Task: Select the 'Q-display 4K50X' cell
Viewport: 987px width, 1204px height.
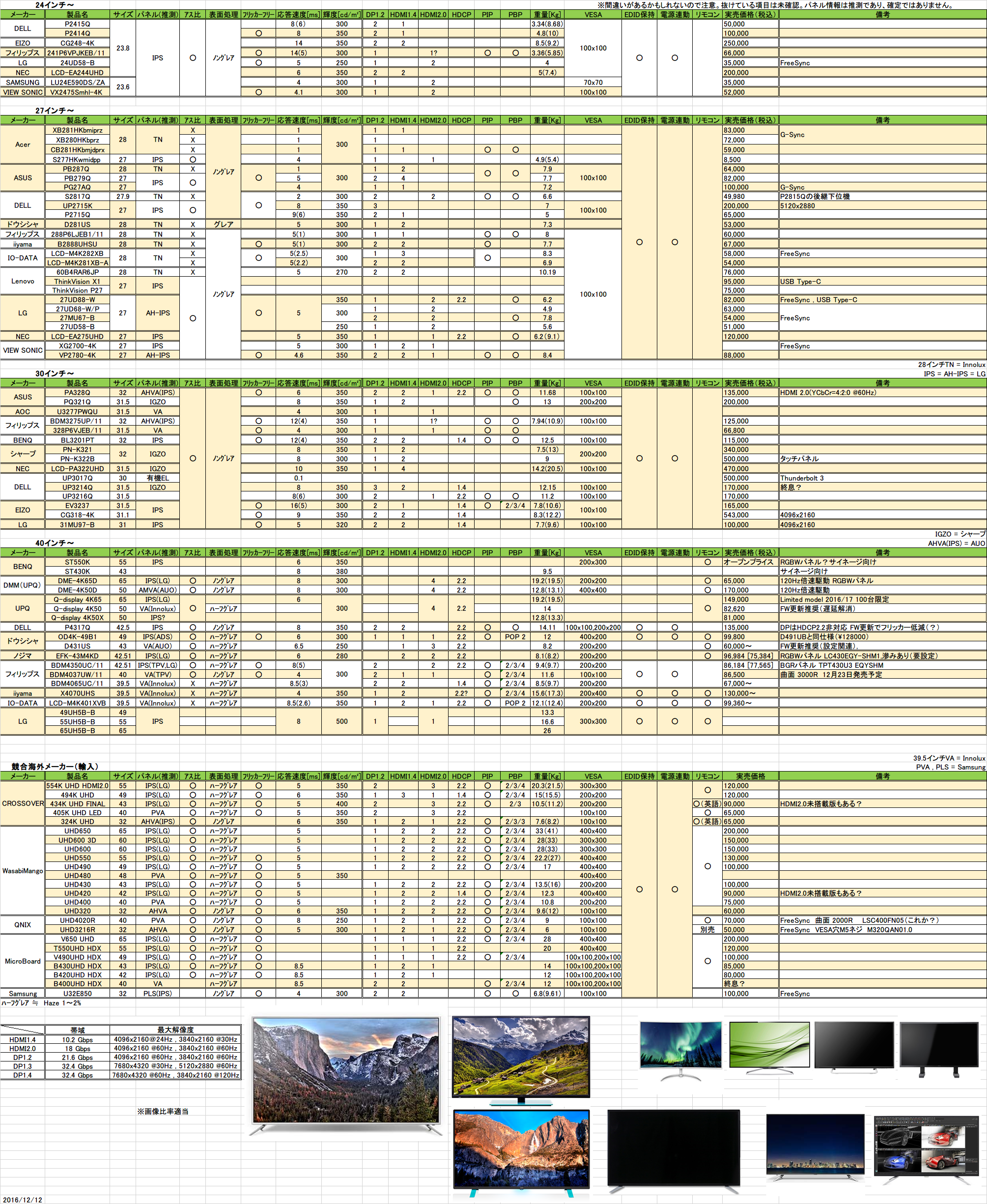Action: point(77,618)
